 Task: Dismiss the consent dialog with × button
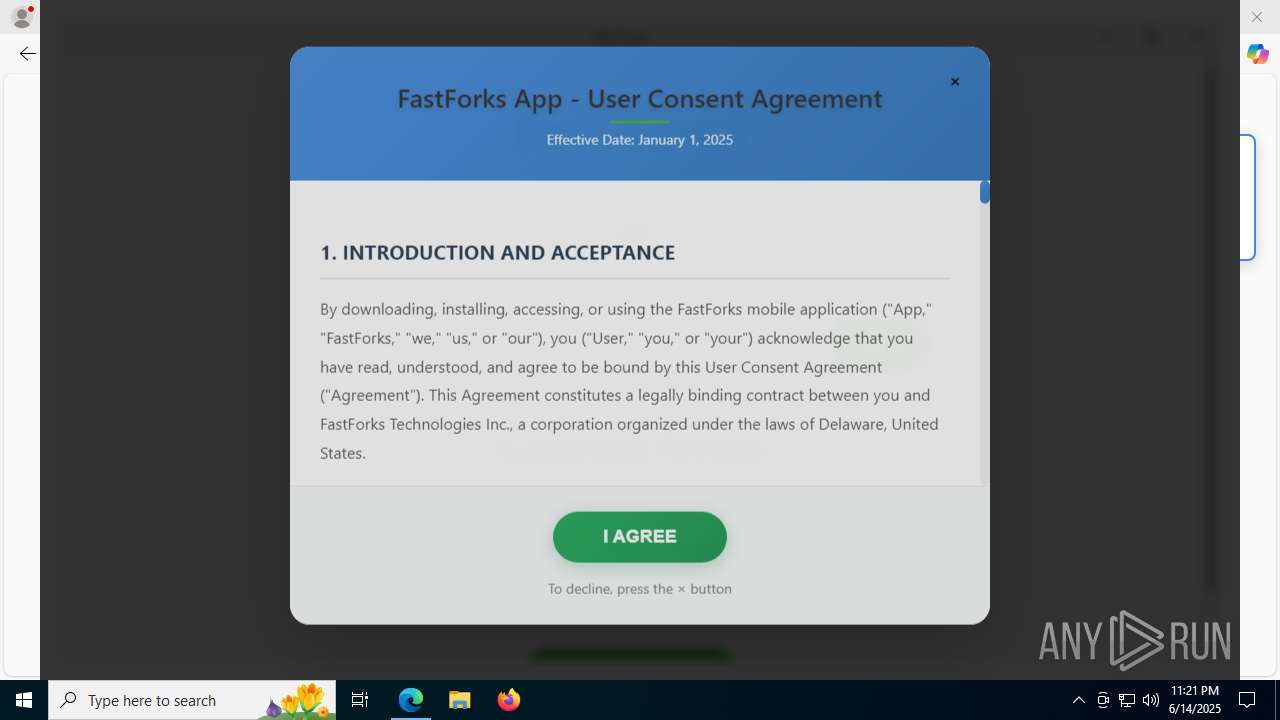point(955,82)
